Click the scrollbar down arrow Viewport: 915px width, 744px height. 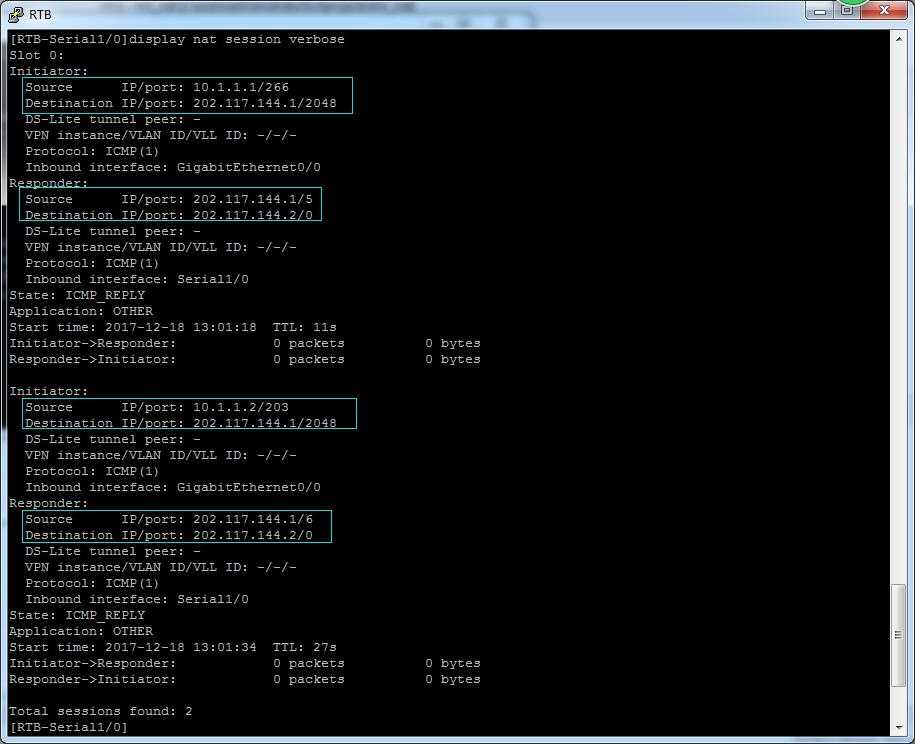pos(899,728)
